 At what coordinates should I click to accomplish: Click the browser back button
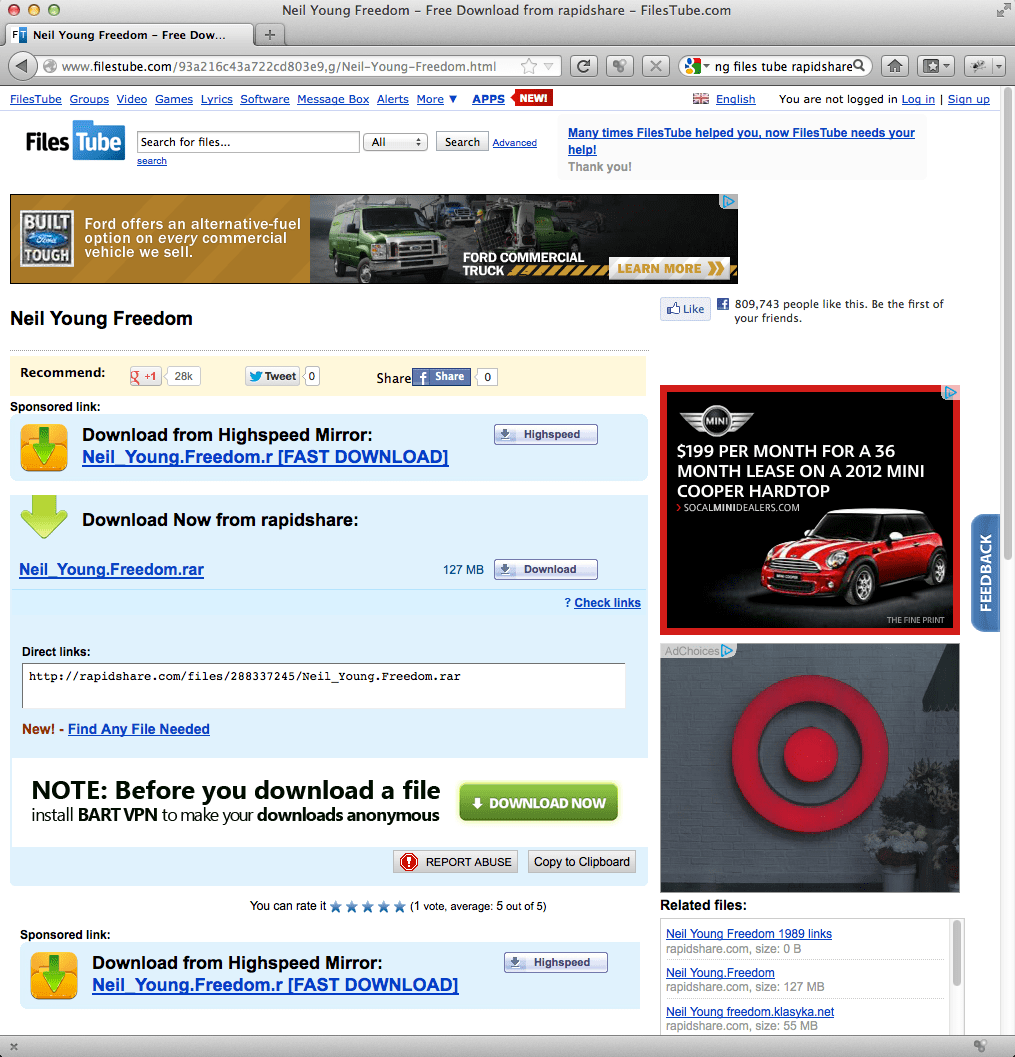[22, 66]
